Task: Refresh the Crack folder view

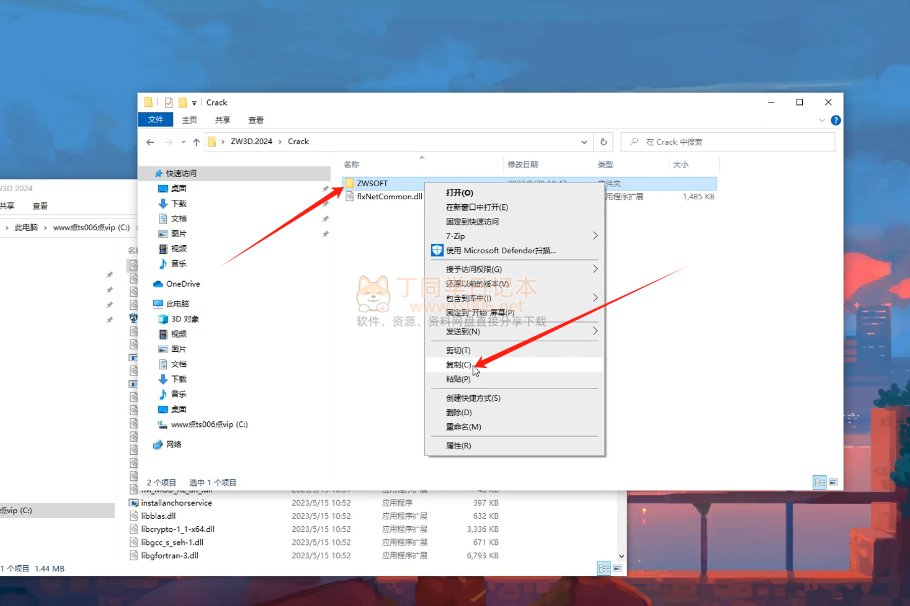Action: click(x=602, y=142)
